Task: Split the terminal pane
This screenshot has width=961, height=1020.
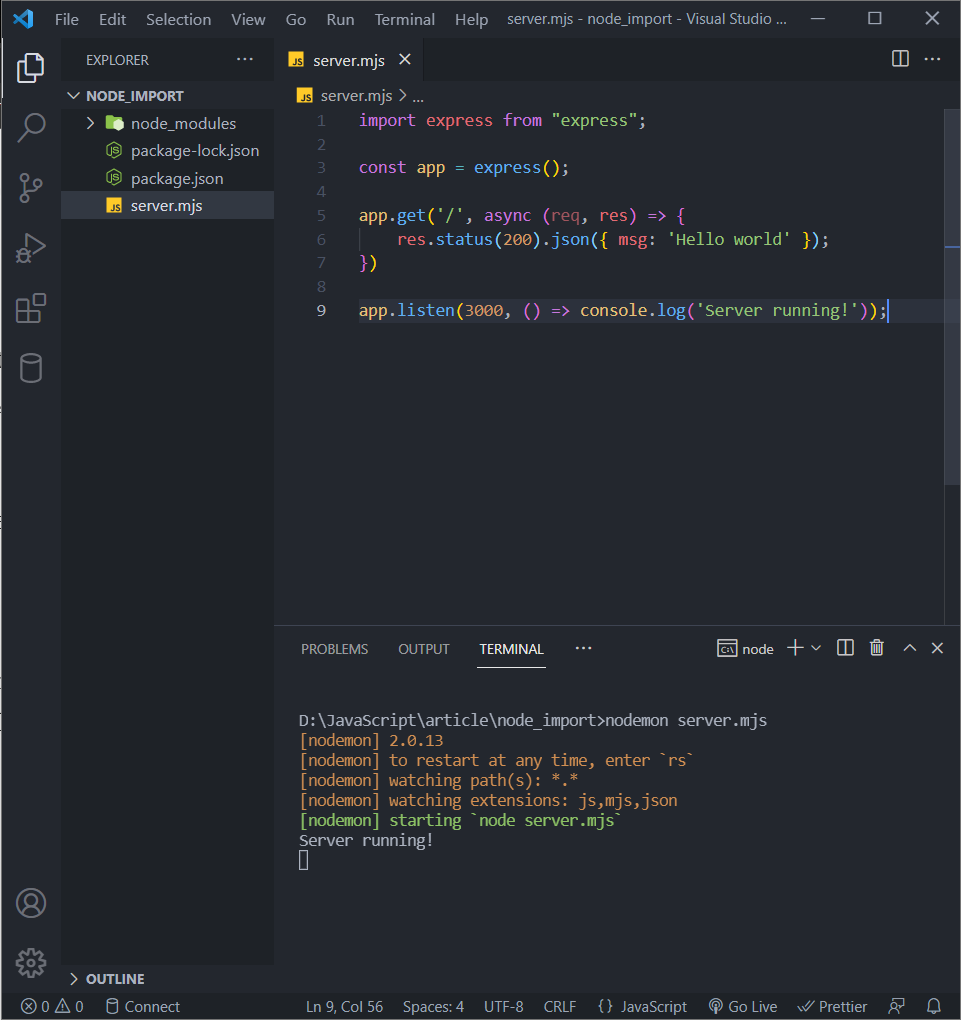Action: tap(844, 647)
